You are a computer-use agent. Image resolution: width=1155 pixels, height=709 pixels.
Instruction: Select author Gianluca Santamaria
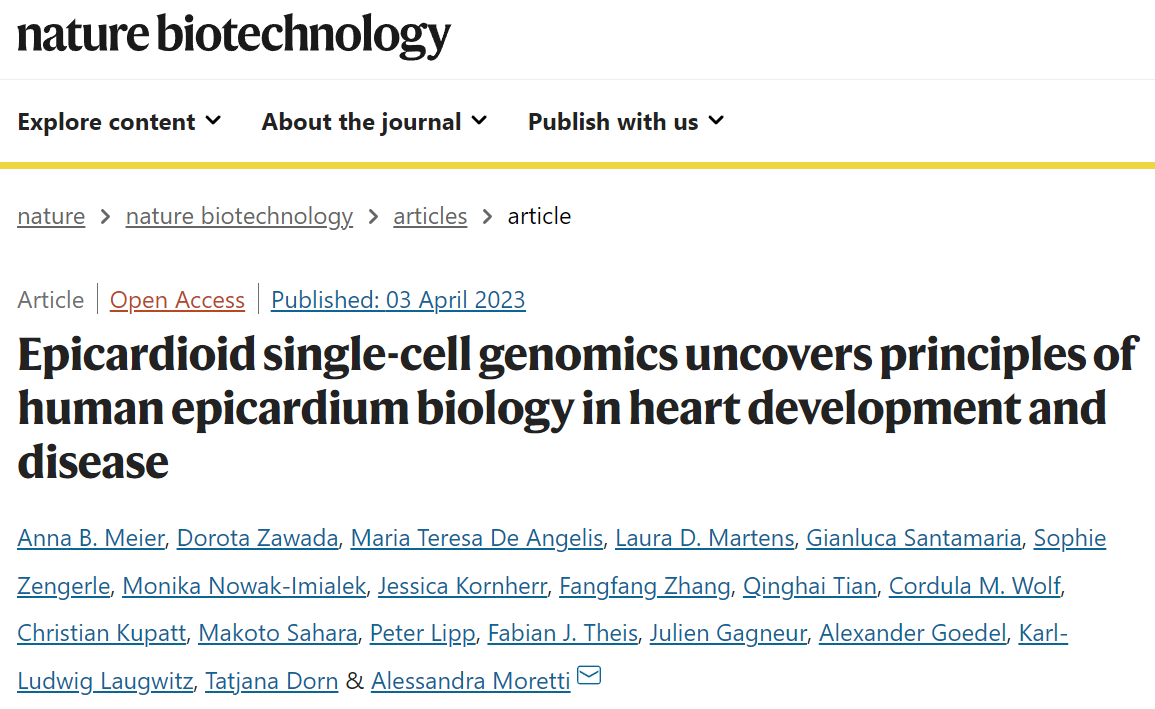pyautogui.click(x=914, y=538)
